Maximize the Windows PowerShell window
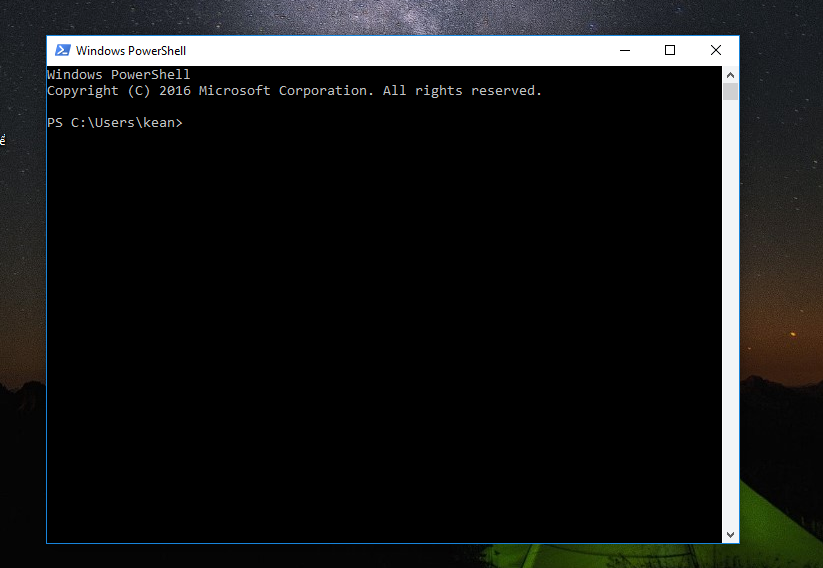Image resolution: width=823 pixels, height=568 pixels. [x=670, y=50]
